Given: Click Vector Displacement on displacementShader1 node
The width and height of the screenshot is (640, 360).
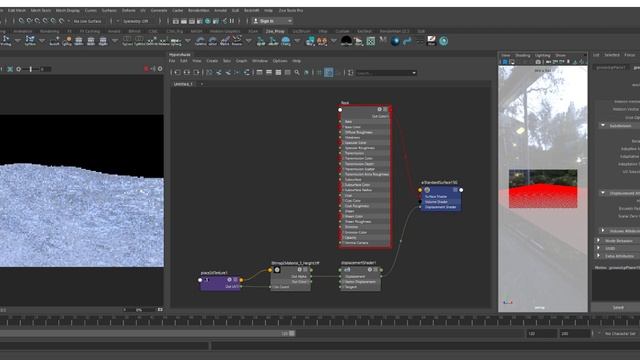Looking at the screenshot, I should (x=360, y=282).
